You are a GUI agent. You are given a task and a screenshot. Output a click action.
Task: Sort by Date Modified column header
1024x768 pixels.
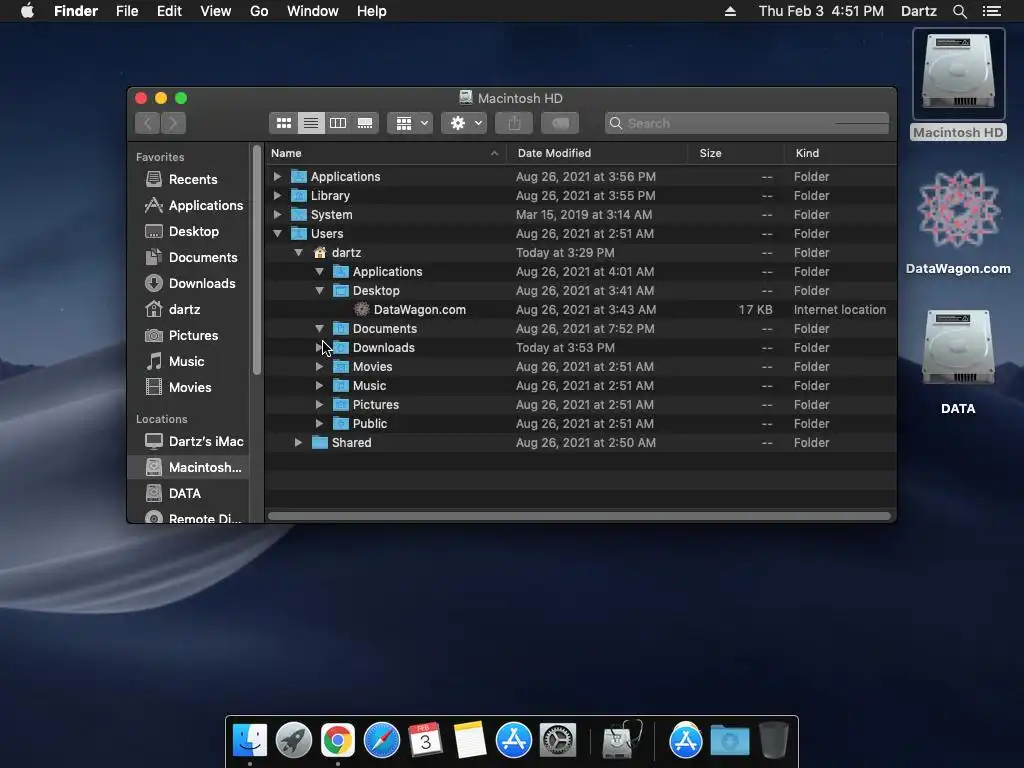pyautogui.click(x=597, y=153)
